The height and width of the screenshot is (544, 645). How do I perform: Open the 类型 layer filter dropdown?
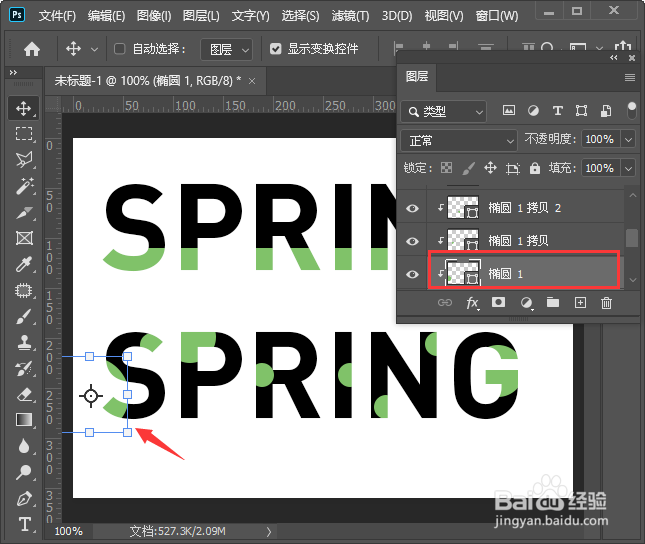[x=443, y=111]
